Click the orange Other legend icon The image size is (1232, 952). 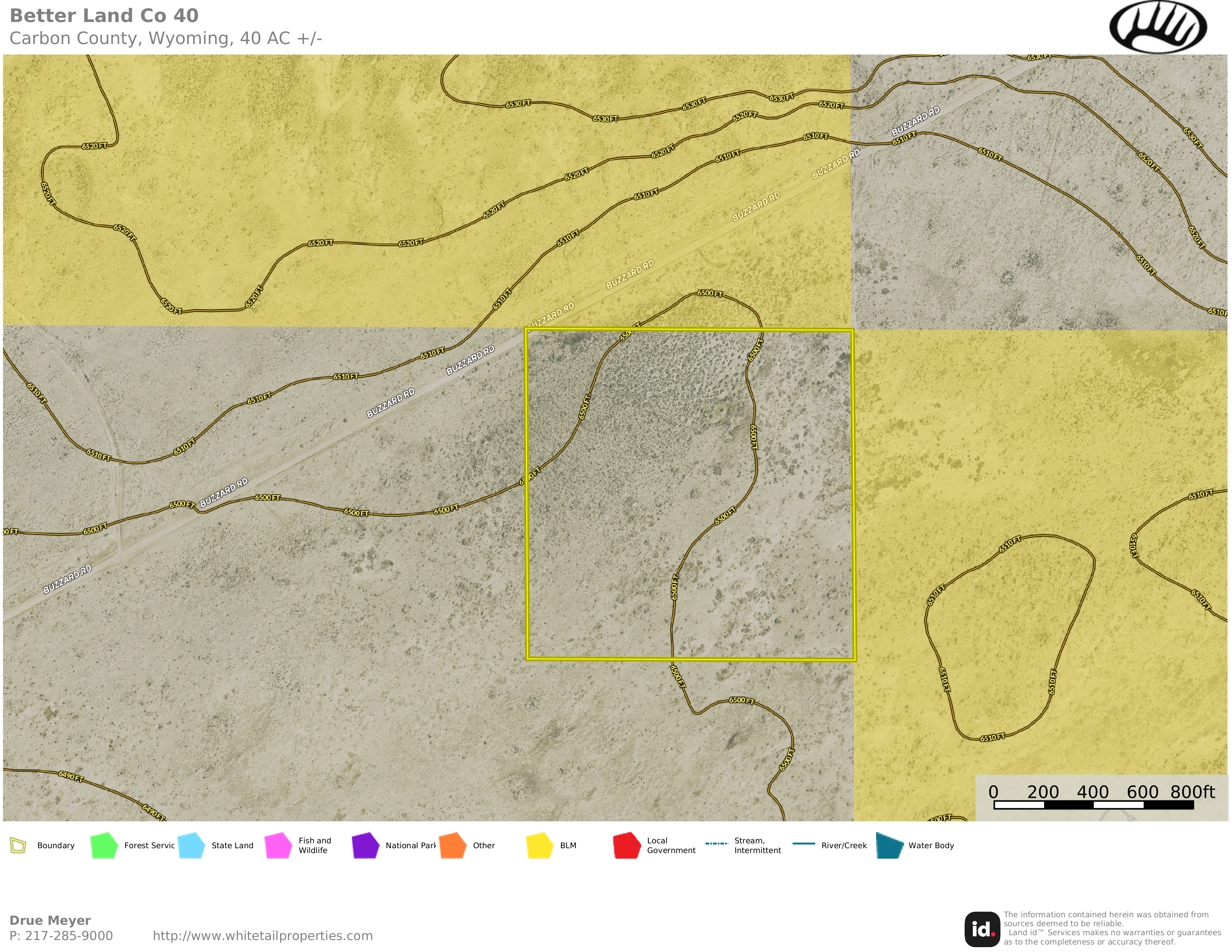(x=452, y=845)
